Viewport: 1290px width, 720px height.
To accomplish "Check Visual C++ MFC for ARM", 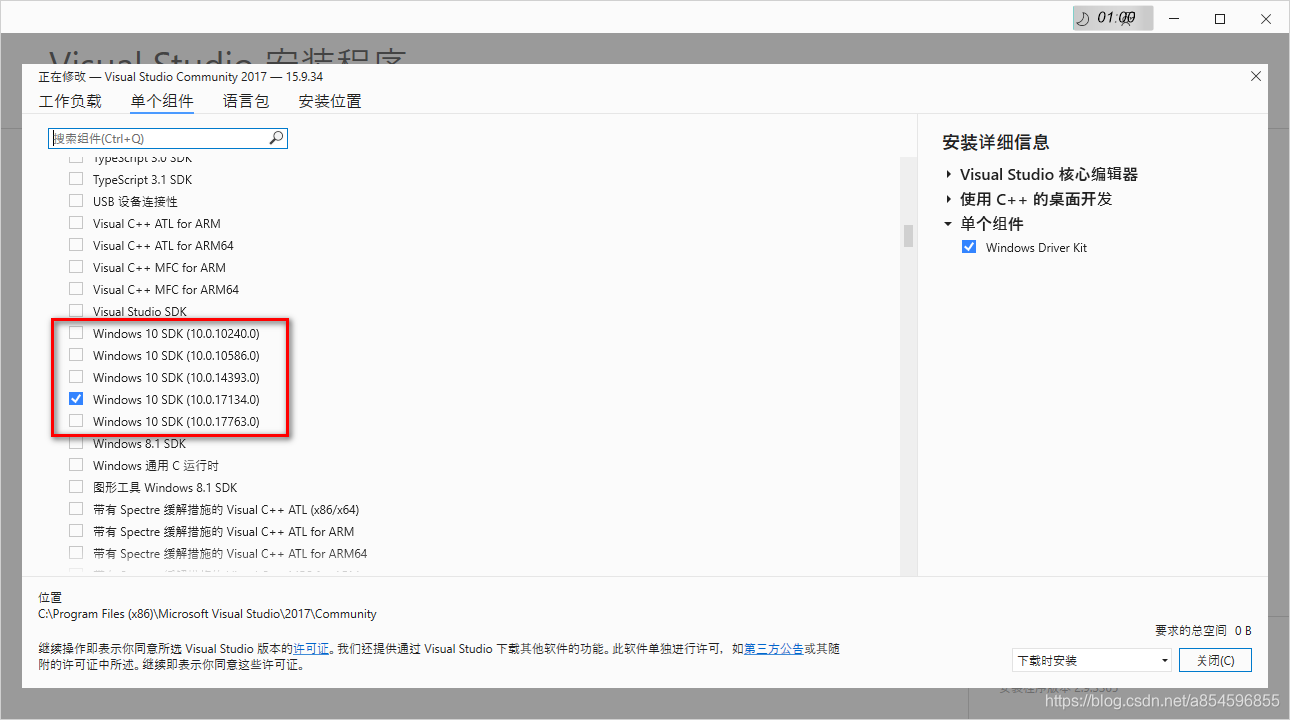I will tap(76, 267).
